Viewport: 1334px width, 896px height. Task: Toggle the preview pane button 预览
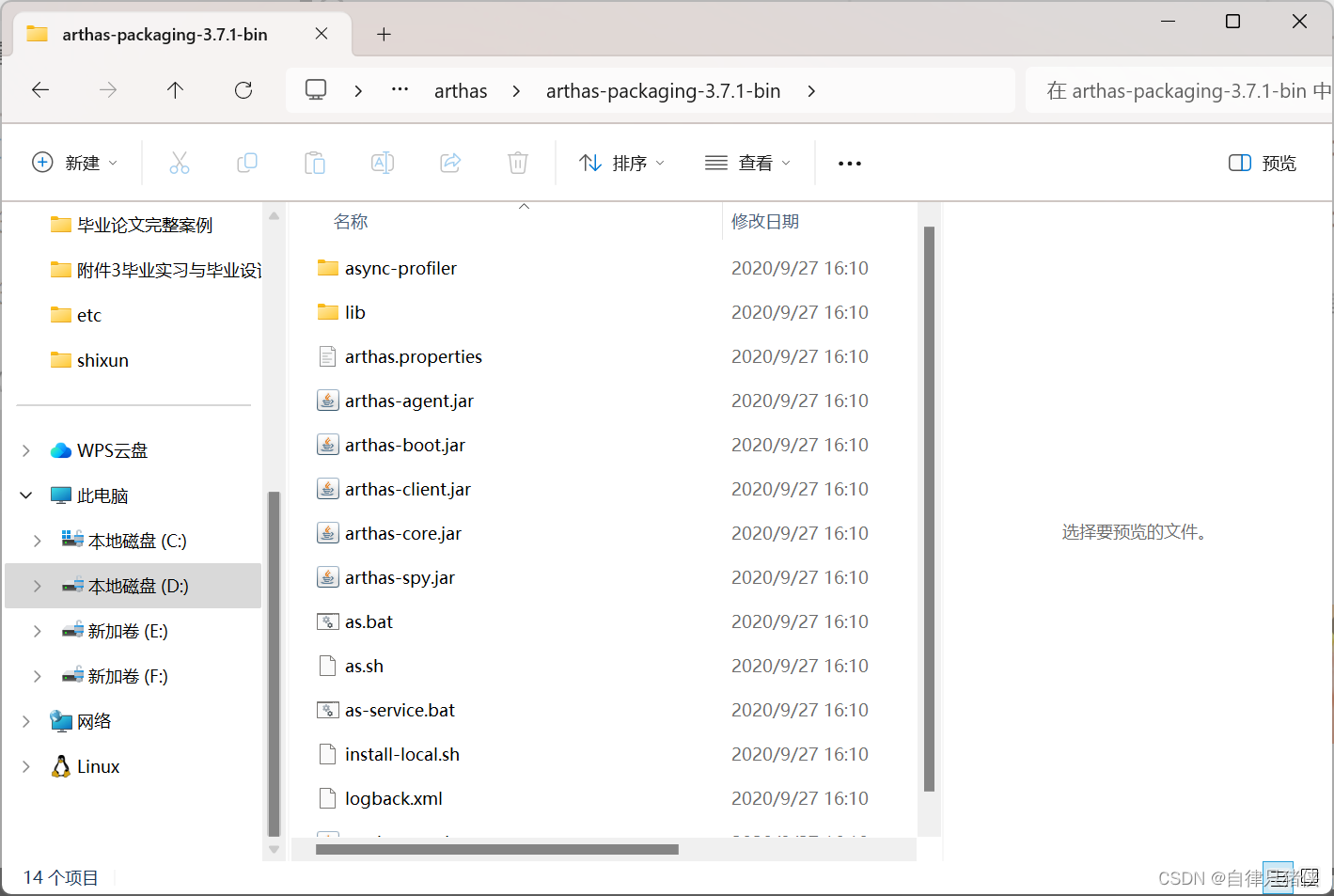pos(1263,163)
